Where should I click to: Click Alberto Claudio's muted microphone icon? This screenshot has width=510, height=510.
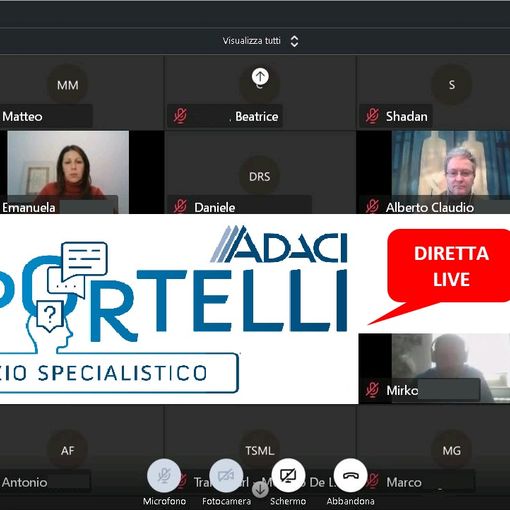pyautogui.click(x=372, y=207)
